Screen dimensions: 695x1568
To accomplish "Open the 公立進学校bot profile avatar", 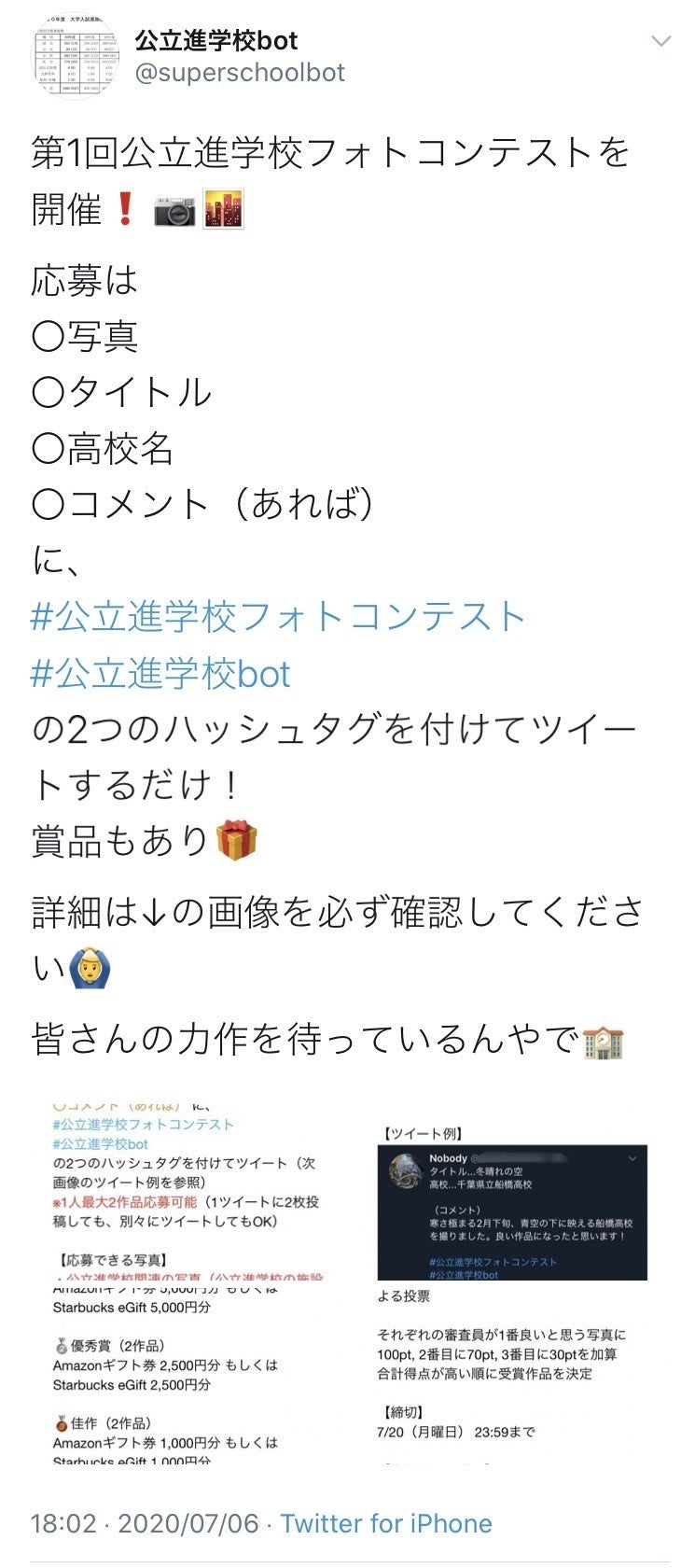I will (73, 57).
